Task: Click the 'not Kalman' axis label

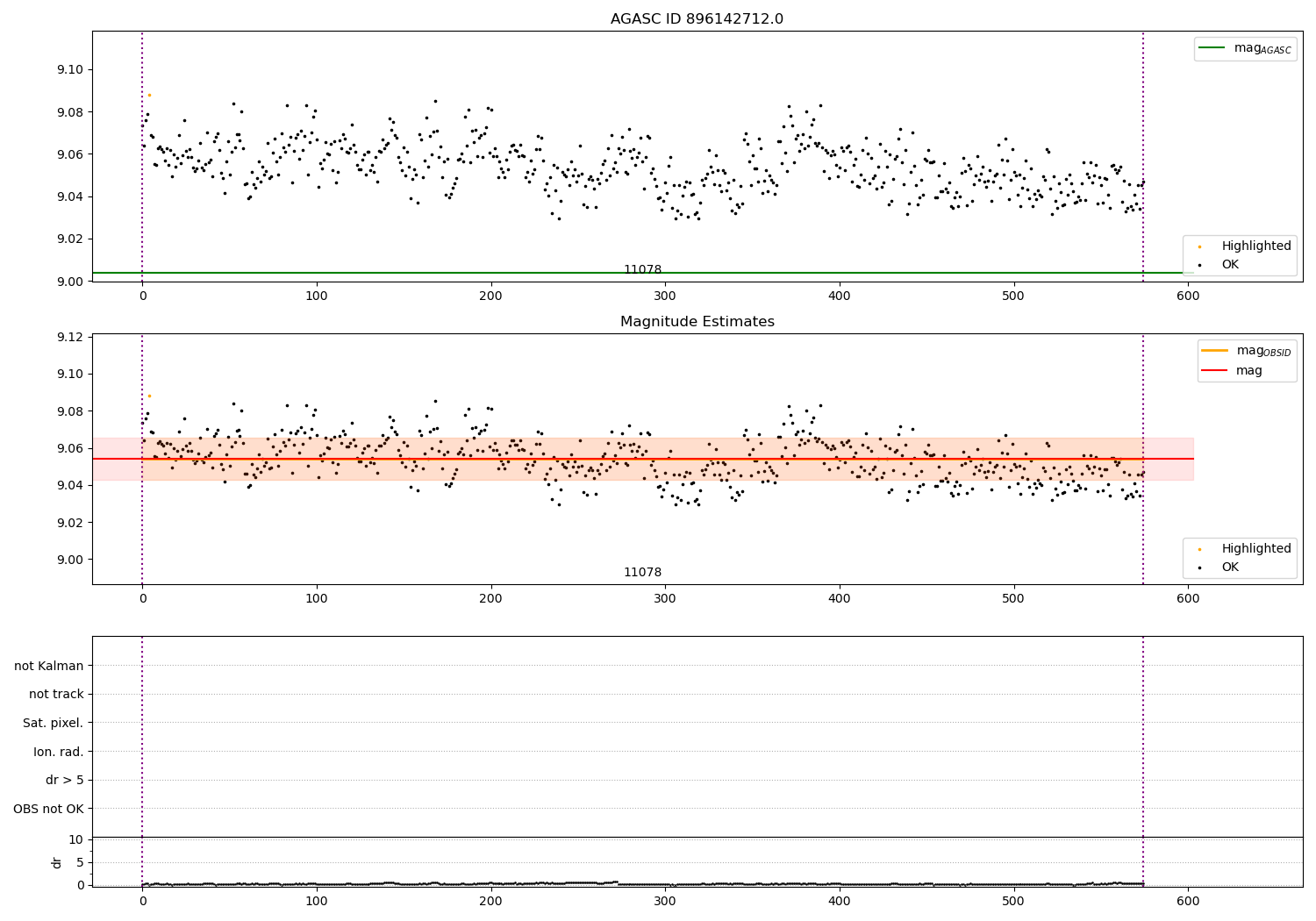Action: click(x=49, y=666)
